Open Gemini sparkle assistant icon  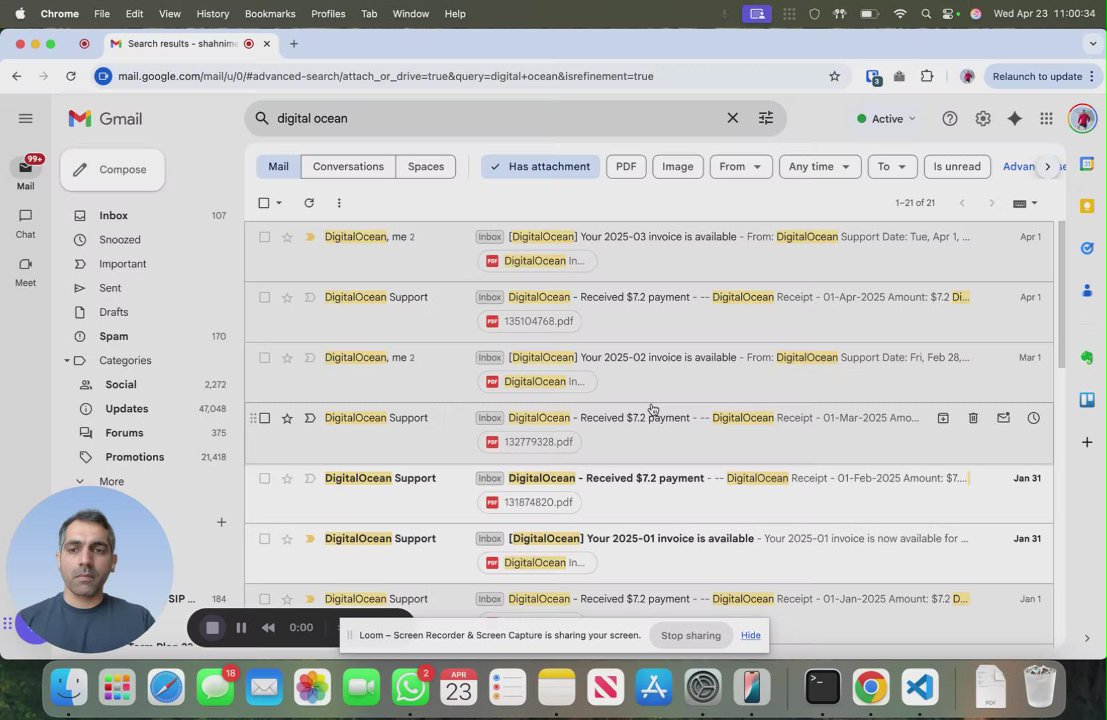tap(1015, 119)
